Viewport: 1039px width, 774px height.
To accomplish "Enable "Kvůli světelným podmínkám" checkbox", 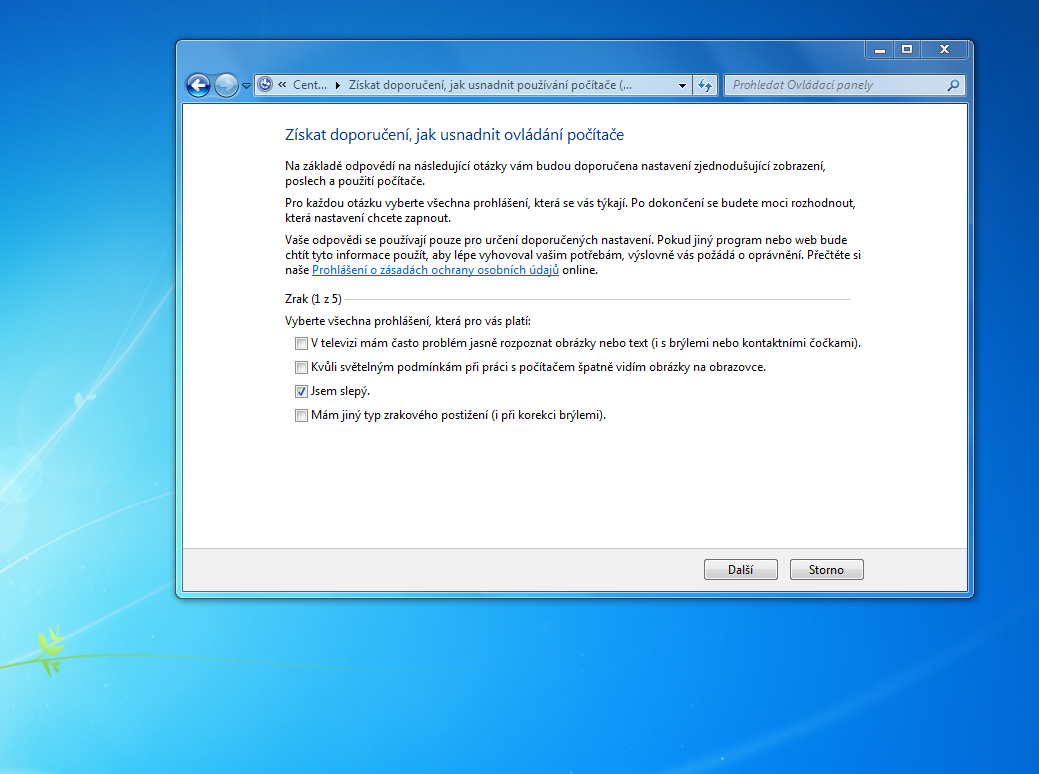I will [x=301, y=367].
